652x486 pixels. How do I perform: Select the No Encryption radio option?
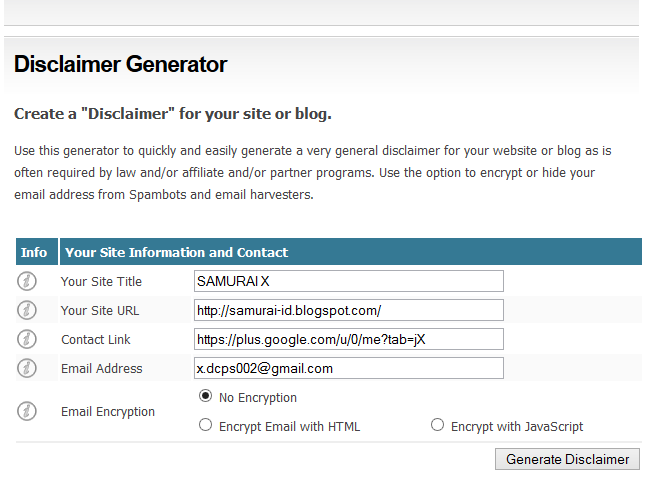206,397
